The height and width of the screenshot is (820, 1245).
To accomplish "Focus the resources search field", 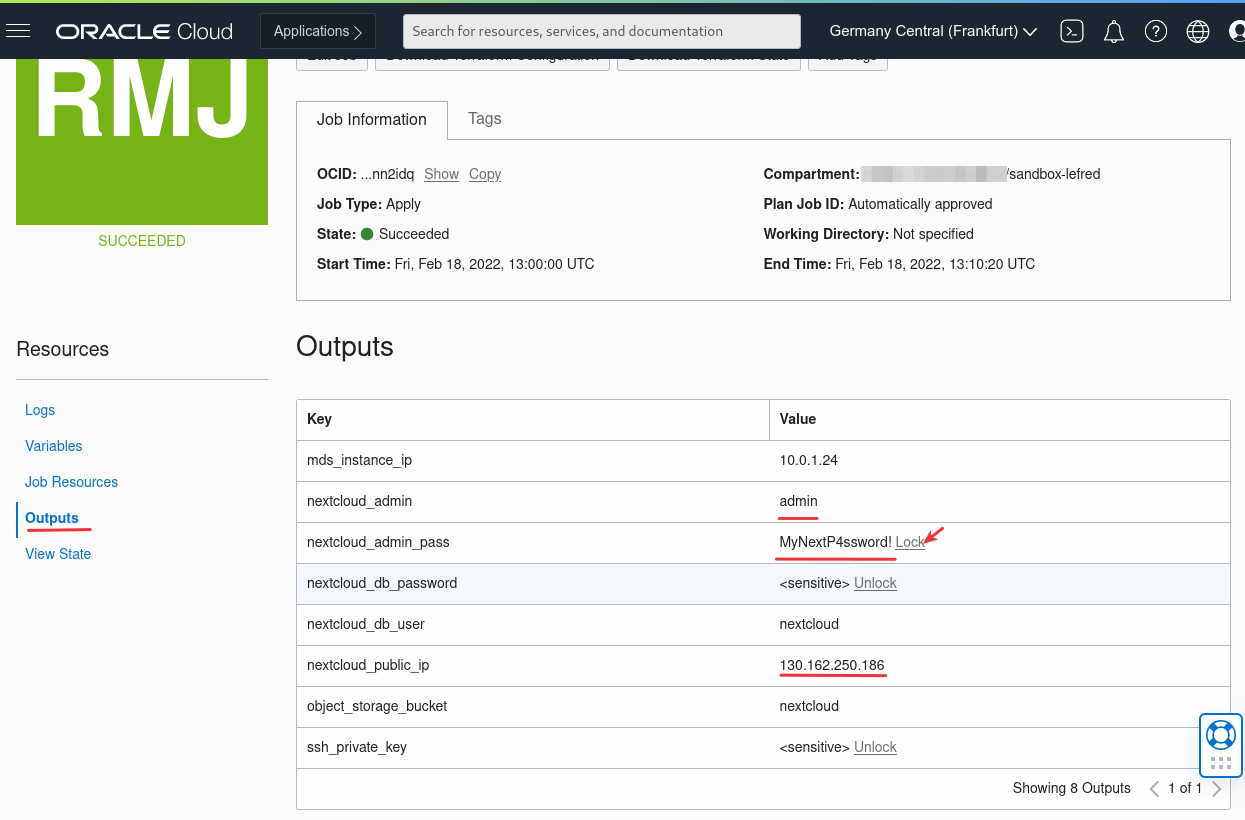I will (x=602, y=31).
